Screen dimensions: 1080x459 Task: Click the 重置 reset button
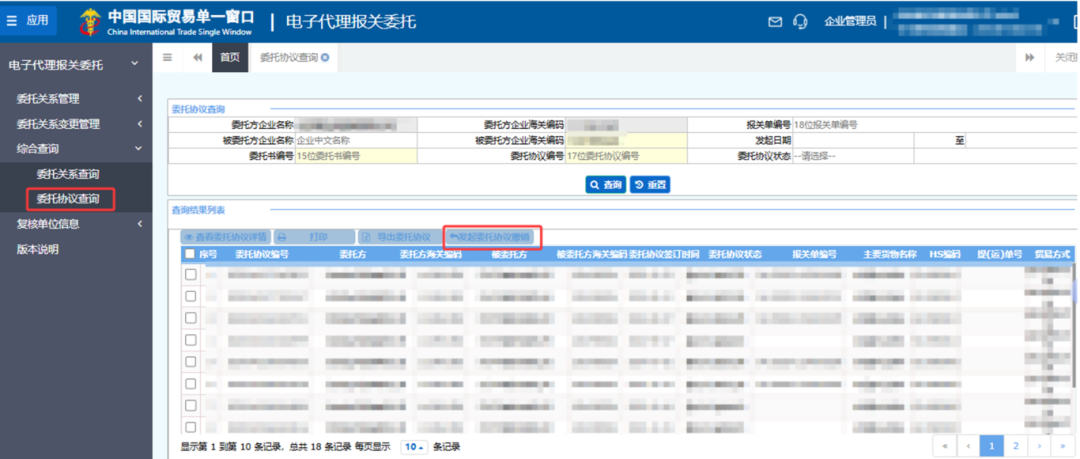click(x=650, y=185)
